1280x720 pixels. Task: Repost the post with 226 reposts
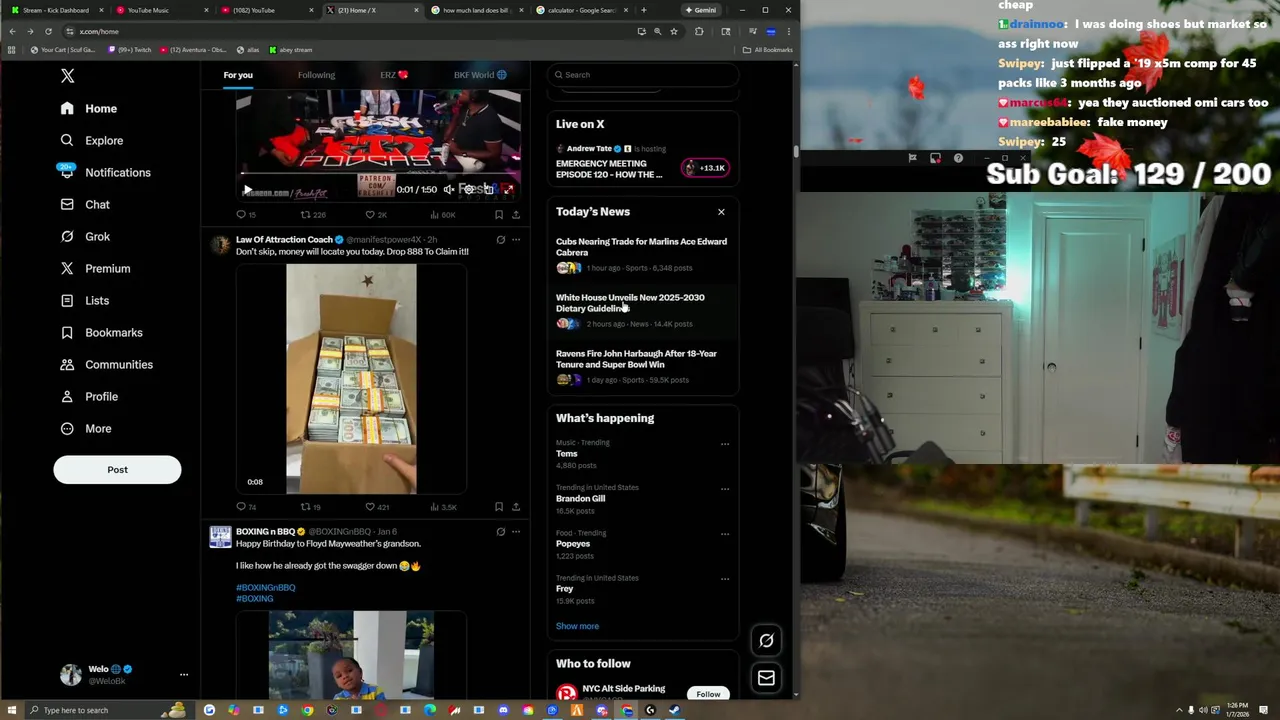tap(313, 215)
